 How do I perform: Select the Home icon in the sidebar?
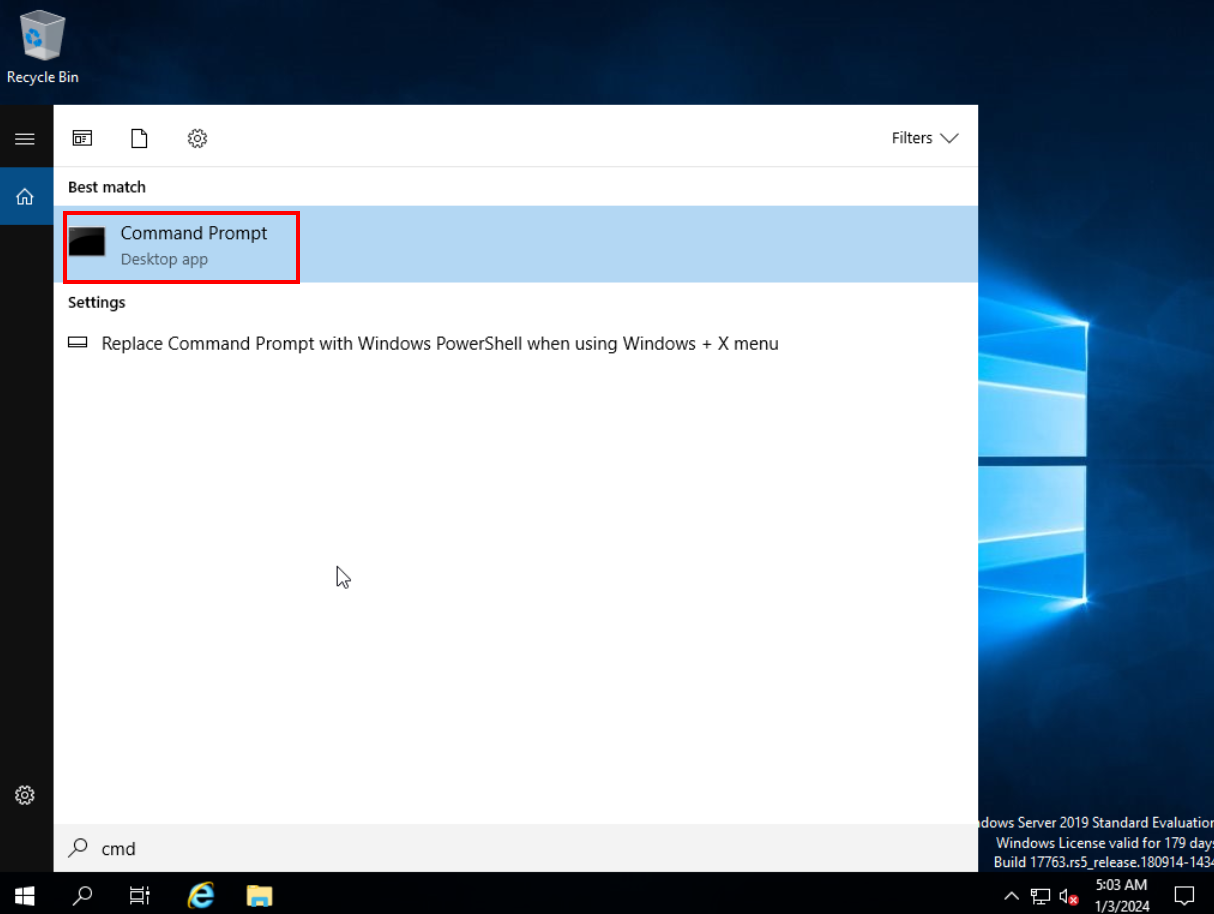coord(25,197)
